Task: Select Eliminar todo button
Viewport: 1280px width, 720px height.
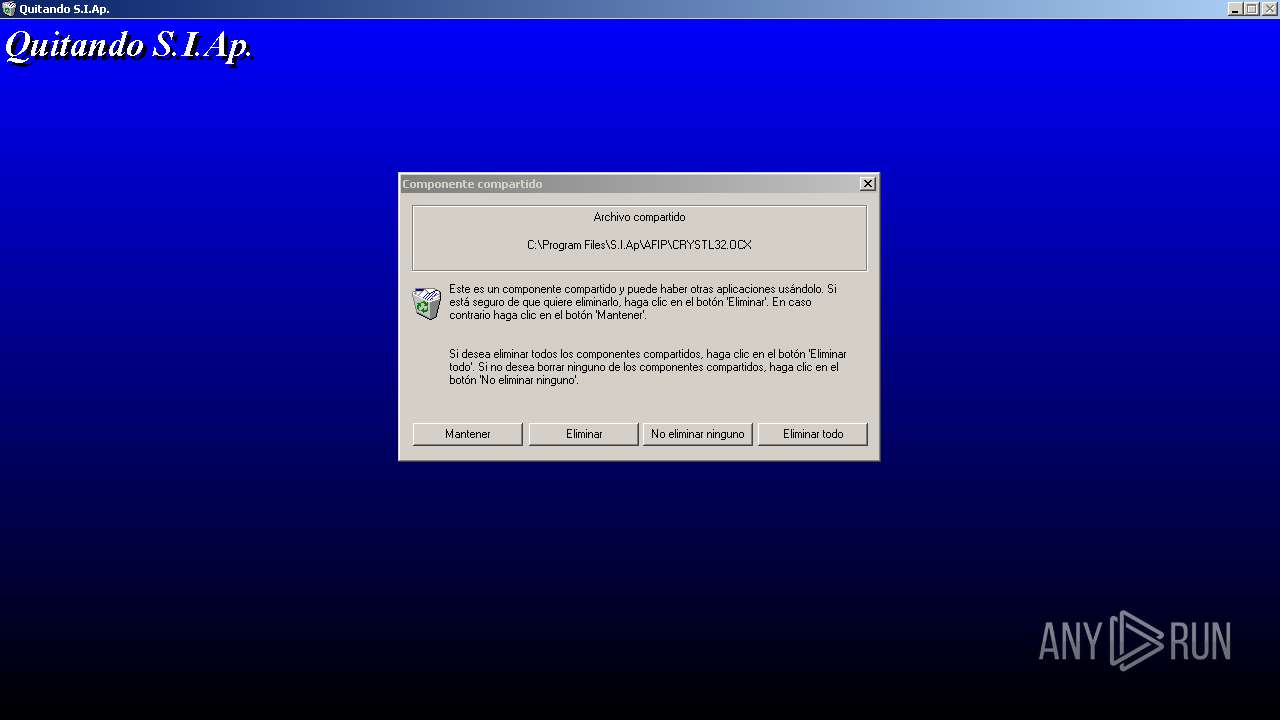Action: tap(812, 434)
